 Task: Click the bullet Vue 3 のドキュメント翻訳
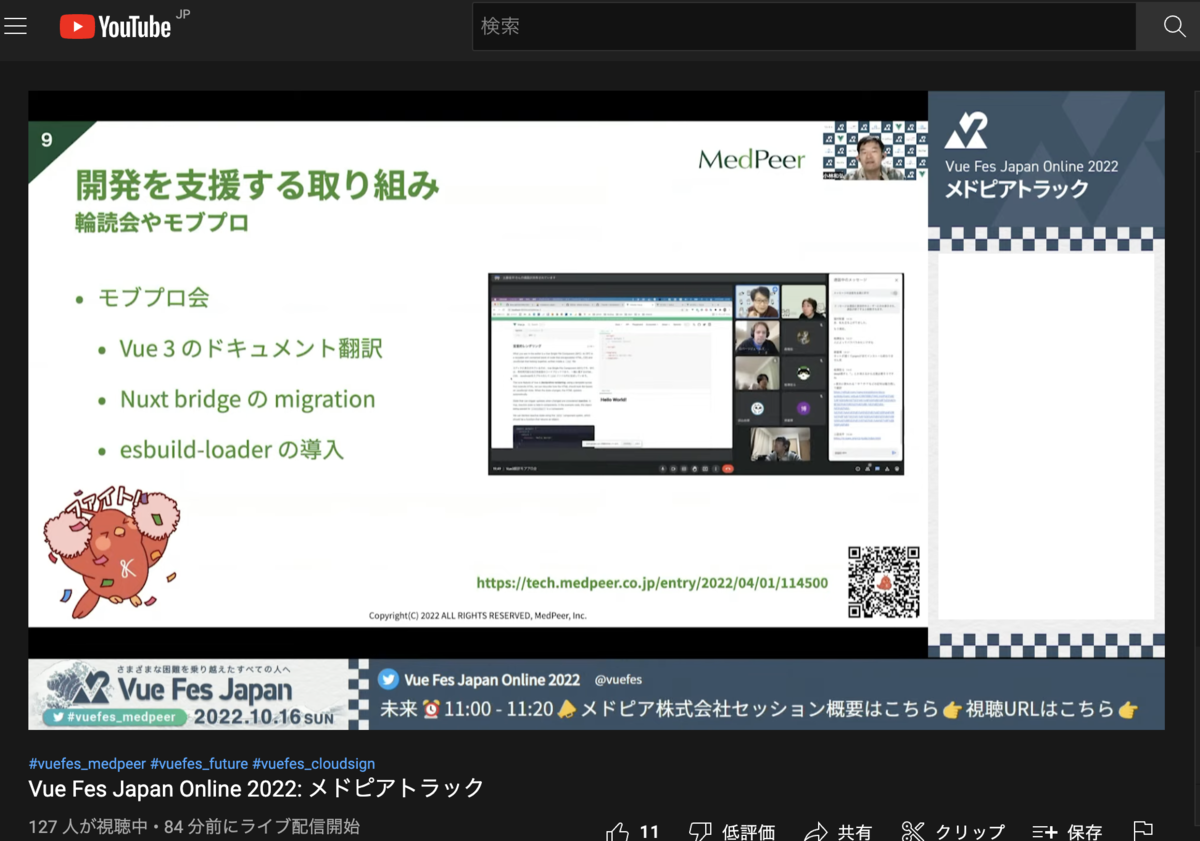click(251, 348)
